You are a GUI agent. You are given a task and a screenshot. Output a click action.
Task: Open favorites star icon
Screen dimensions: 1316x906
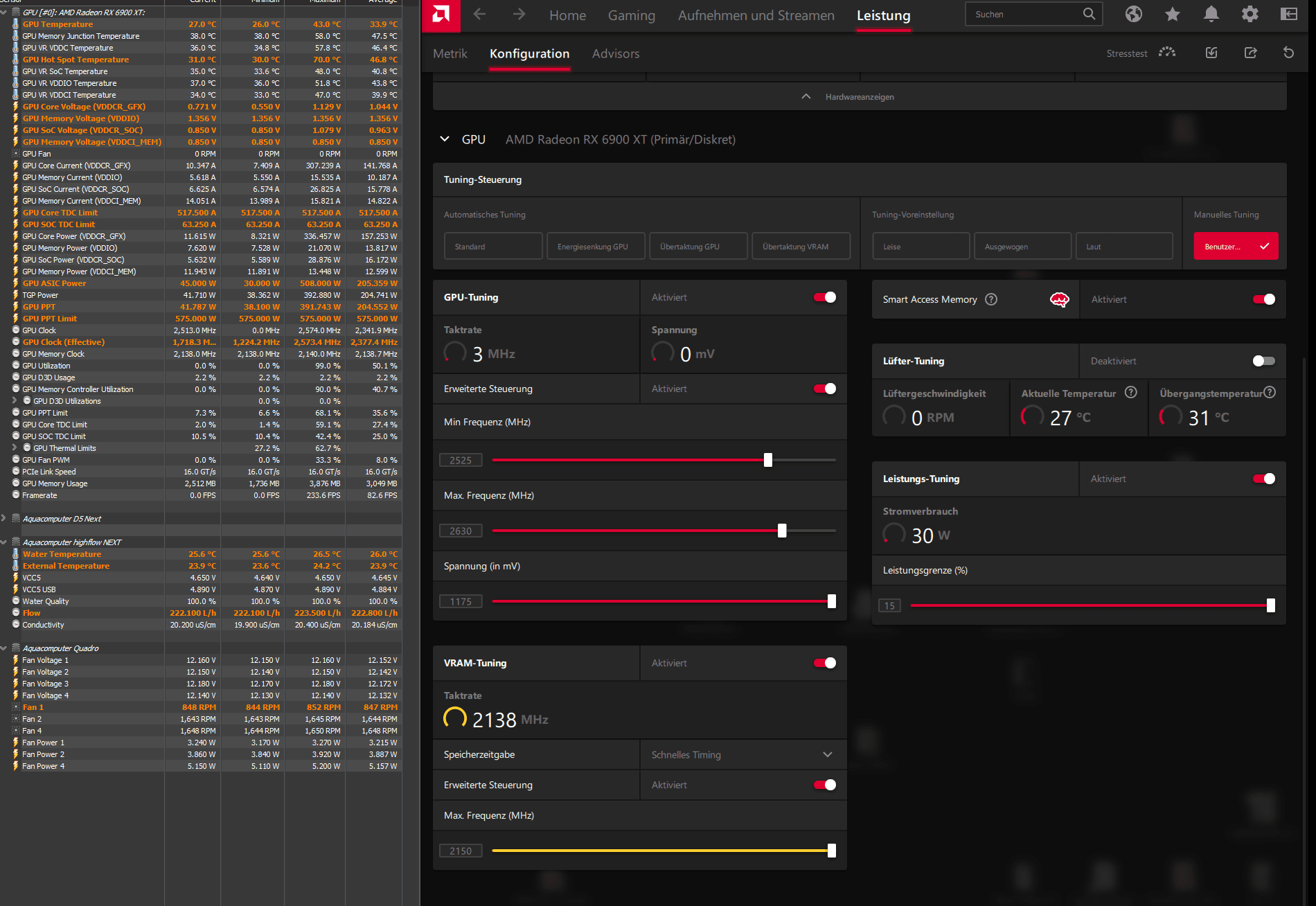coord(1173,14)
